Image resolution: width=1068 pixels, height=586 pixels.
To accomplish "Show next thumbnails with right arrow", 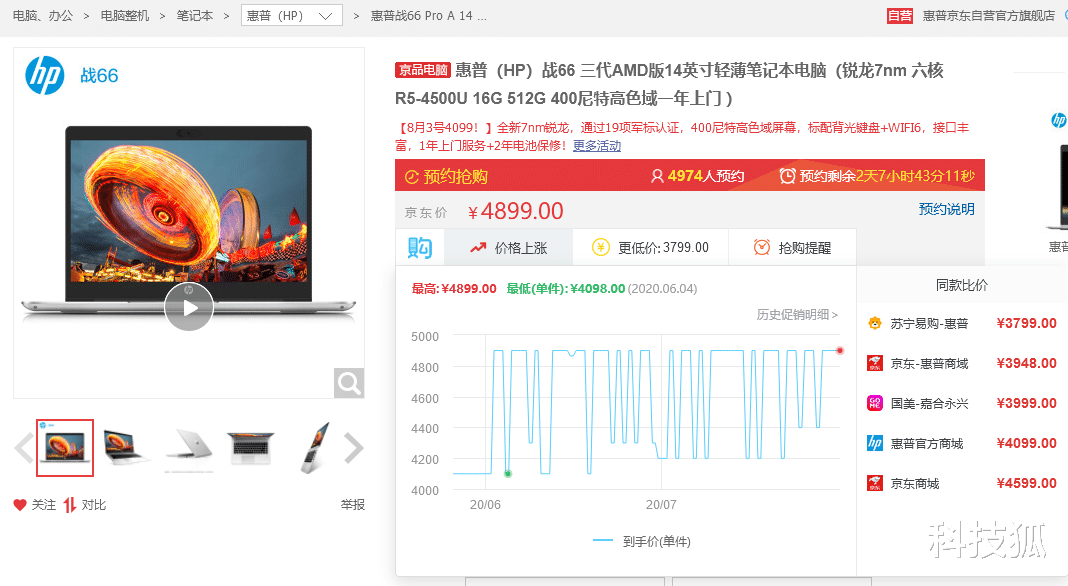I will tap(354, 448).
